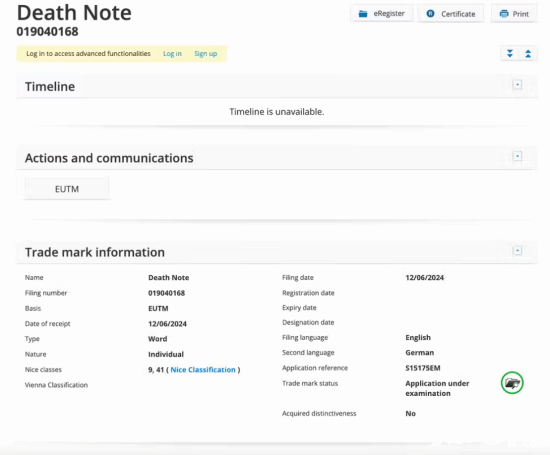The image size is (550, 455).
Task: Click the 'Registration date' label
Action: coord(308,293)
